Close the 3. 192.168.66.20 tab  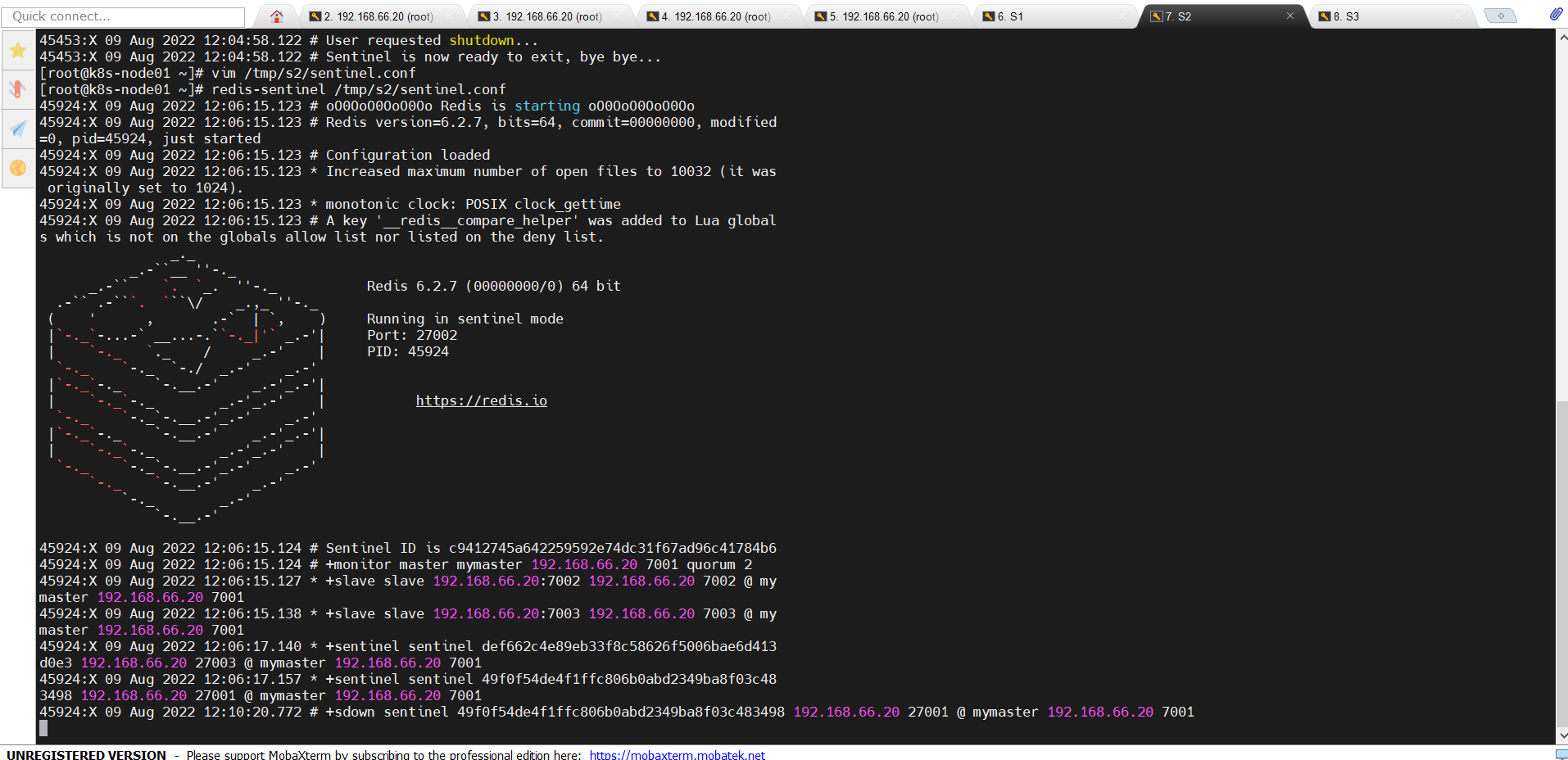coord(618,16)
